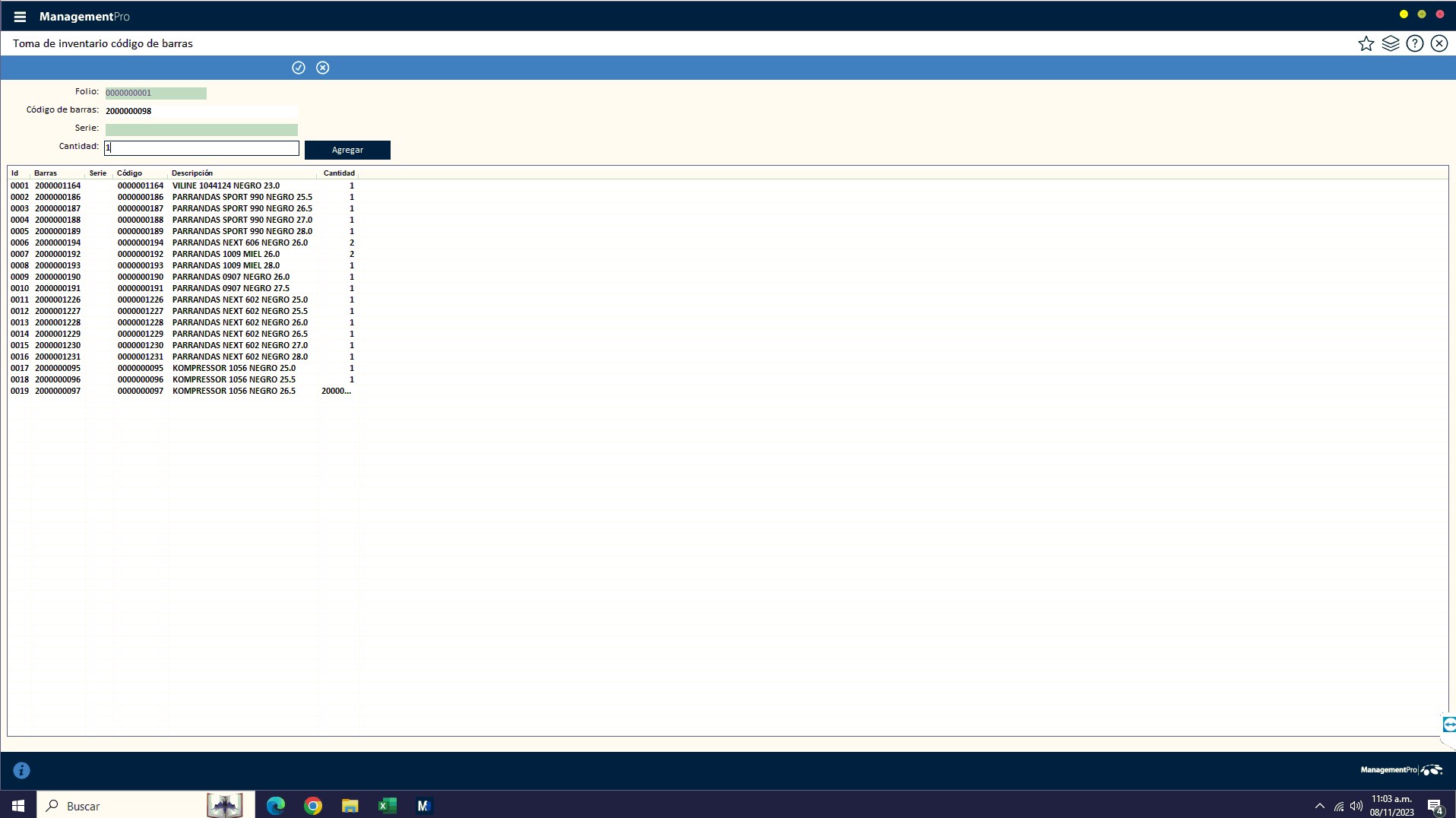
Task: Click the TeamViewer side panel icon
Action: 1448,724
